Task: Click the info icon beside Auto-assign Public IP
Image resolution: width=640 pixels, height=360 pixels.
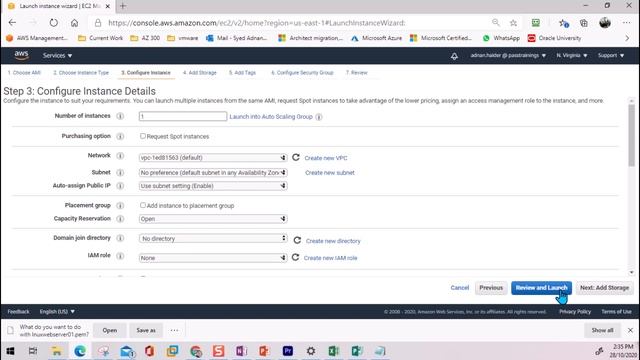Action: click(120, 186)
